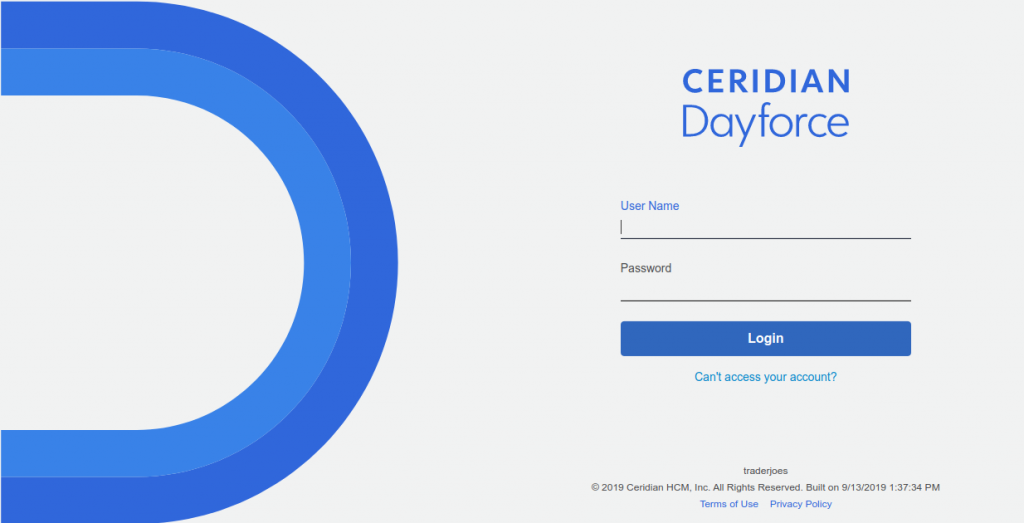Open the "Can't access your account?" link

point(765,377)
